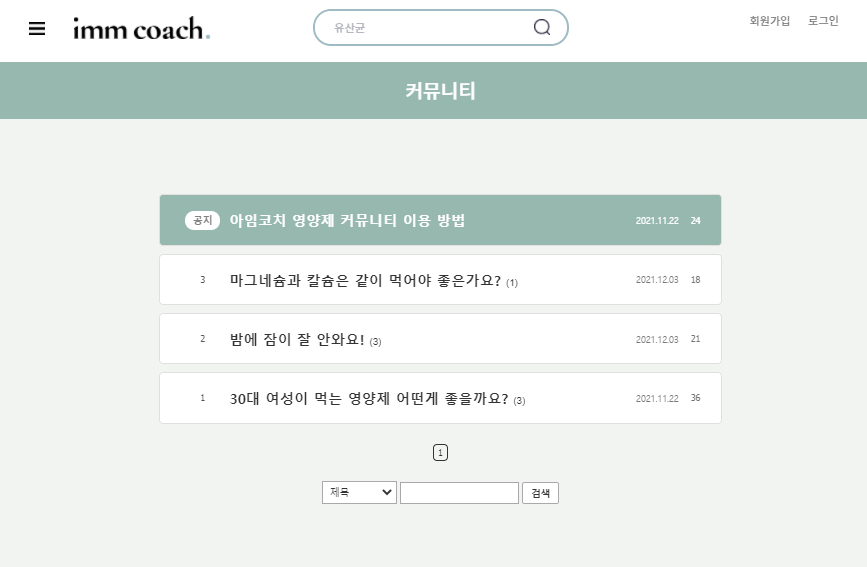Expand the 제목 search-type dropdown

coord(359,492)
